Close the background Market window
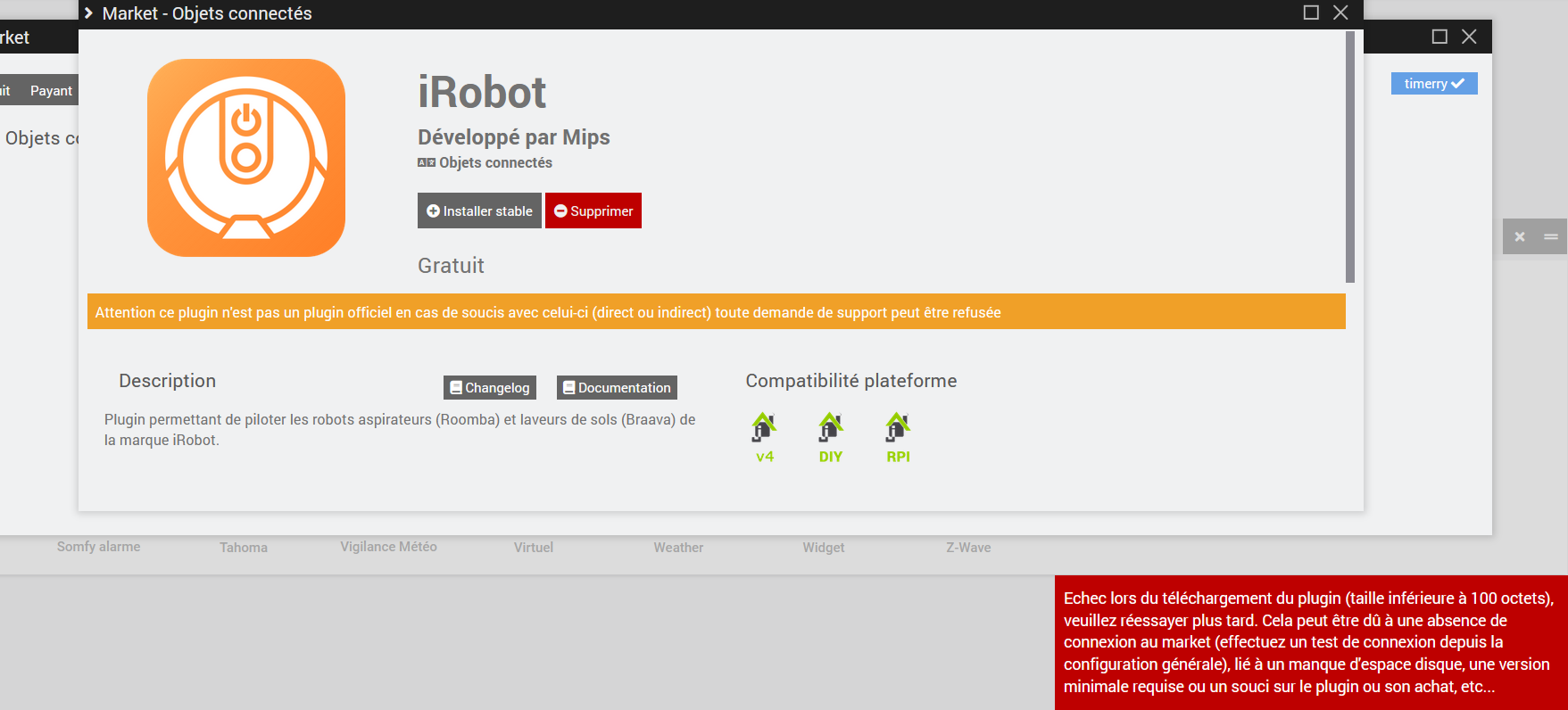 [x=1469, y=37]
